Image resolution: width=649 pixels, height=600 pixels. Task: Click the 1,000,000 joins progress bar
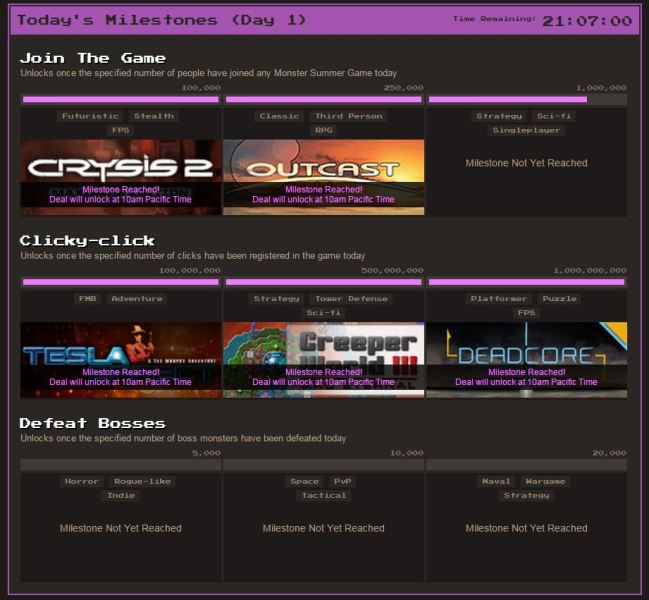(x=526, y=99)
